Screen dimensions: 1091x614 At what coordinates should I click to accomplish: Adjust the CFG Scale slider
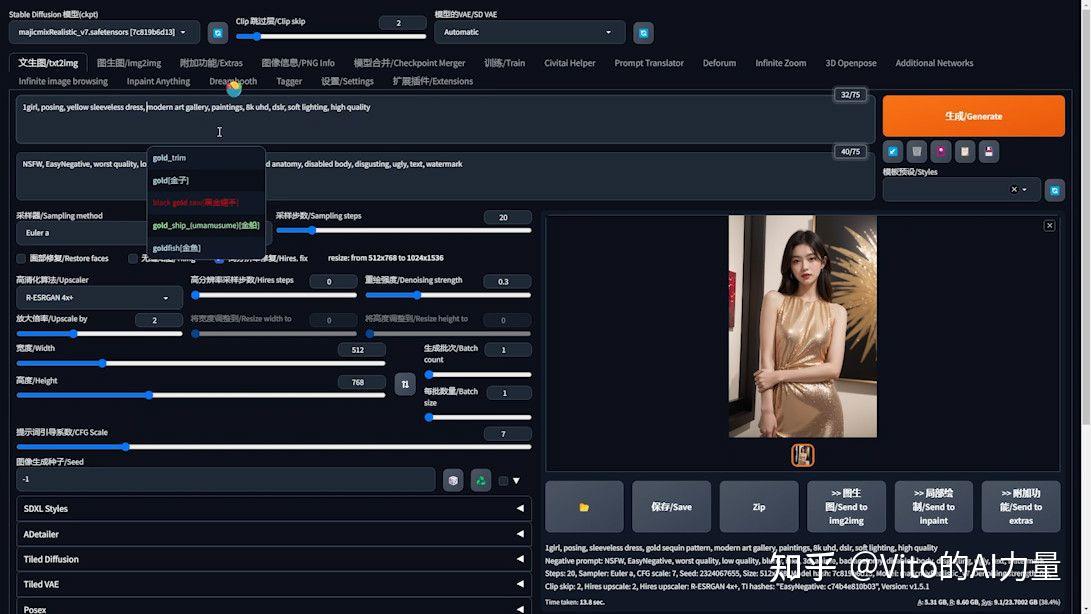(273, 447)
